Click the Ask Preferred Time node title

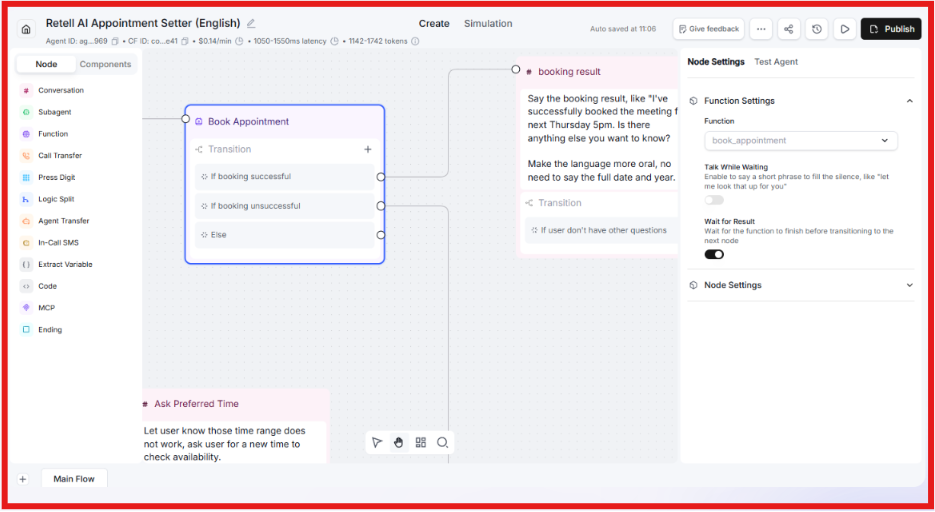[196, 404]
